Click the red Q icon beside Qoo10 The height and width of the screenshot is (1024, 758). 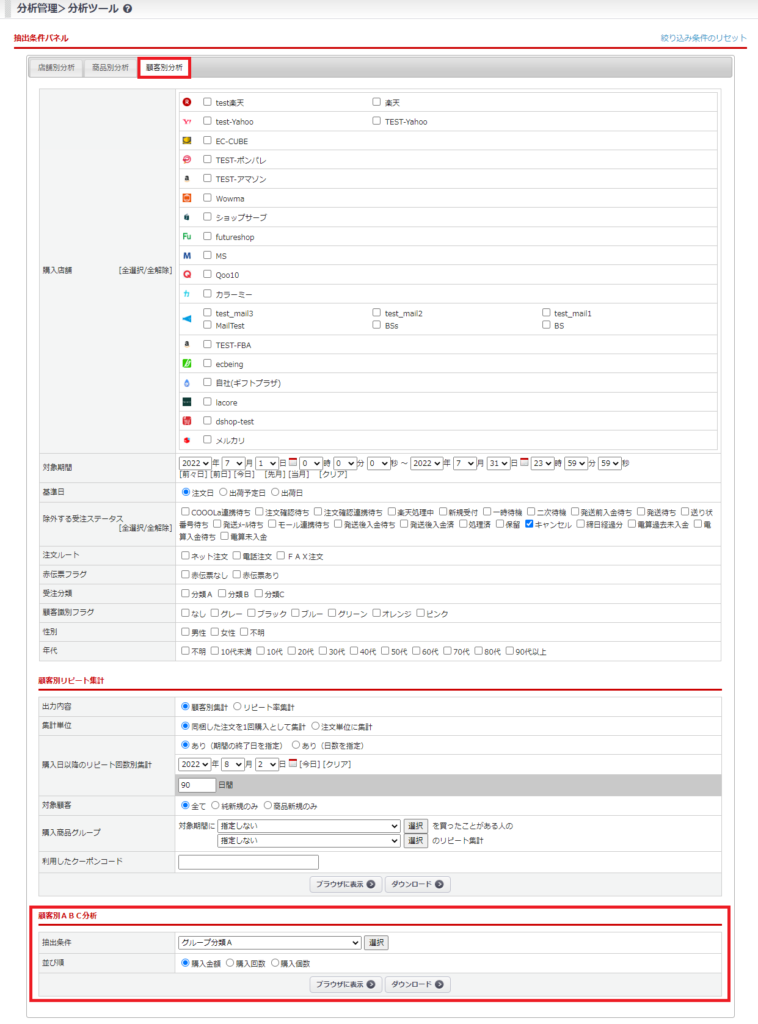point(187,274)
